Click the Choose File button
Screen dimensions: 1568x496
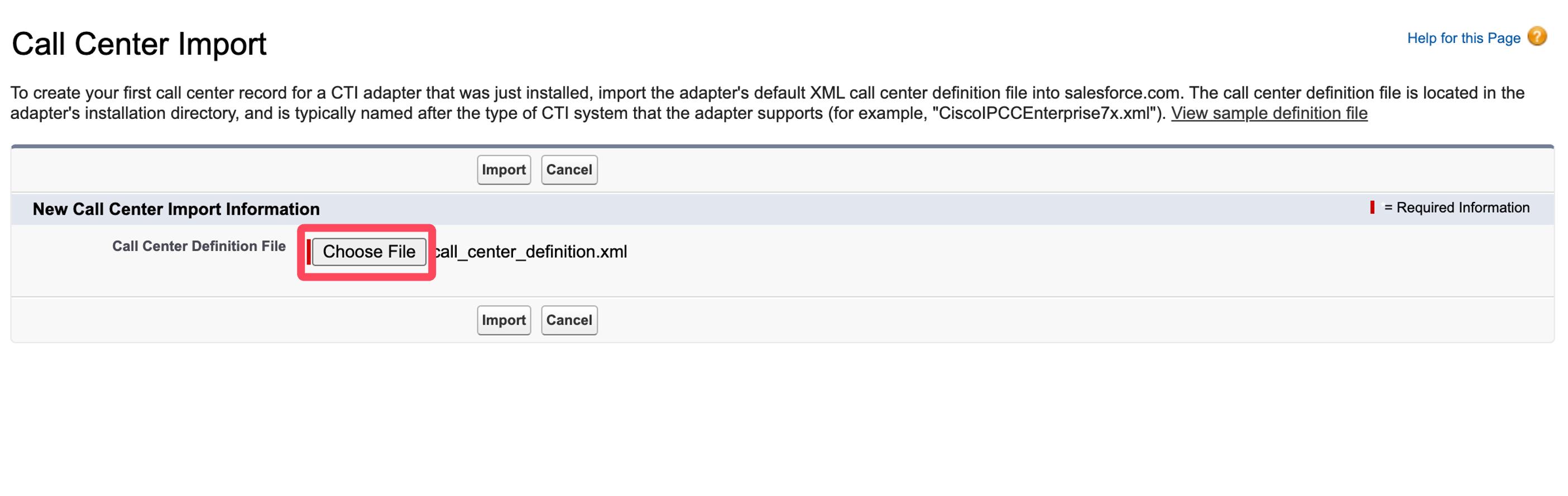(369, 252)
